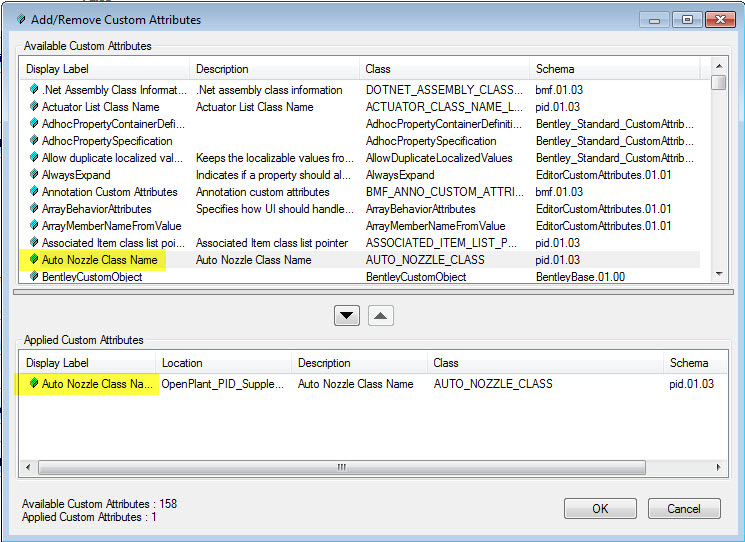745x542 pixels.
Task: Select the AlwaysExpand display label text
Action: tap(76, 175)
